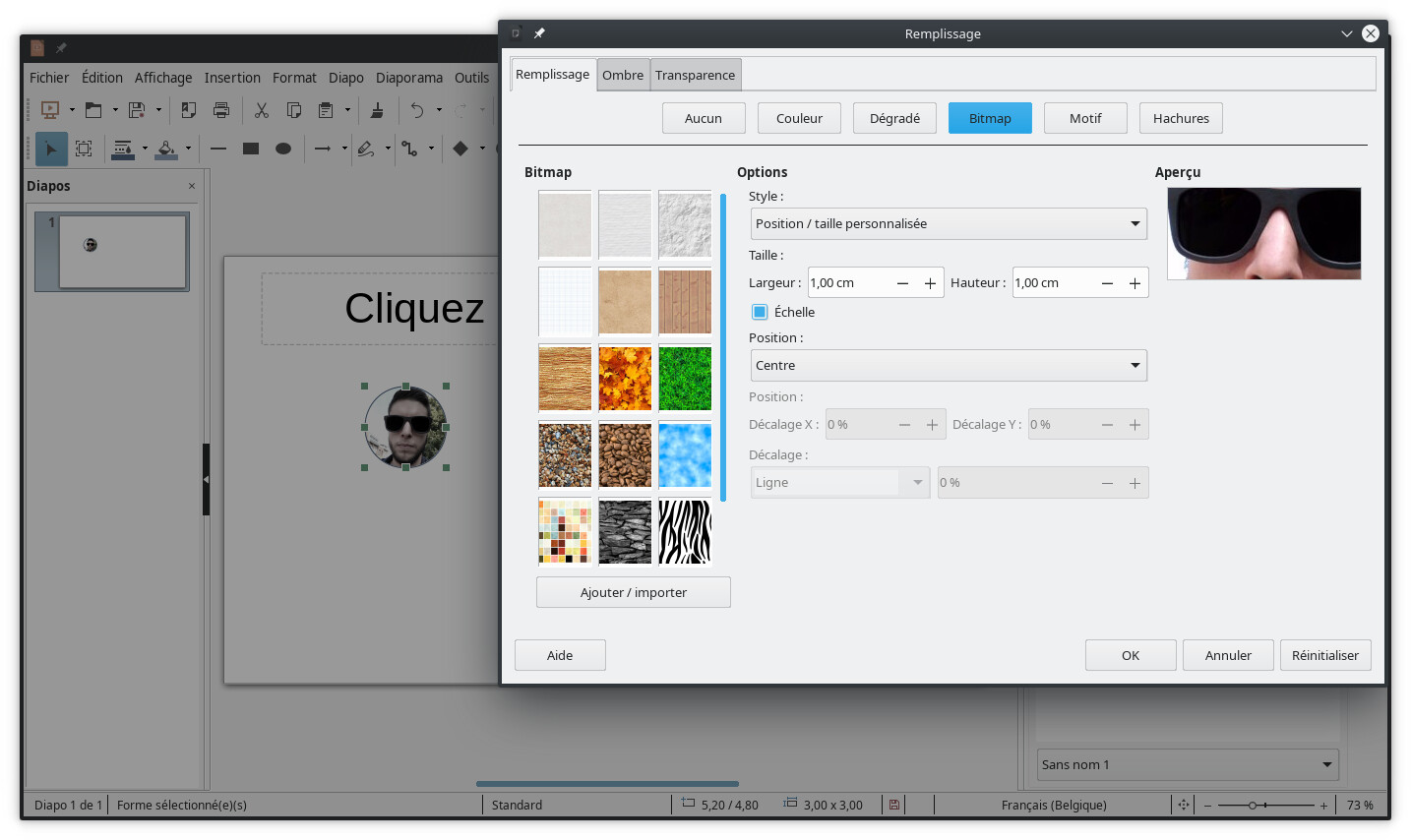Image resolution: width=1411 pixels, height=840 pixels.
Task: Open the Position dropdown showing Centre
Action: pos(949,365)
